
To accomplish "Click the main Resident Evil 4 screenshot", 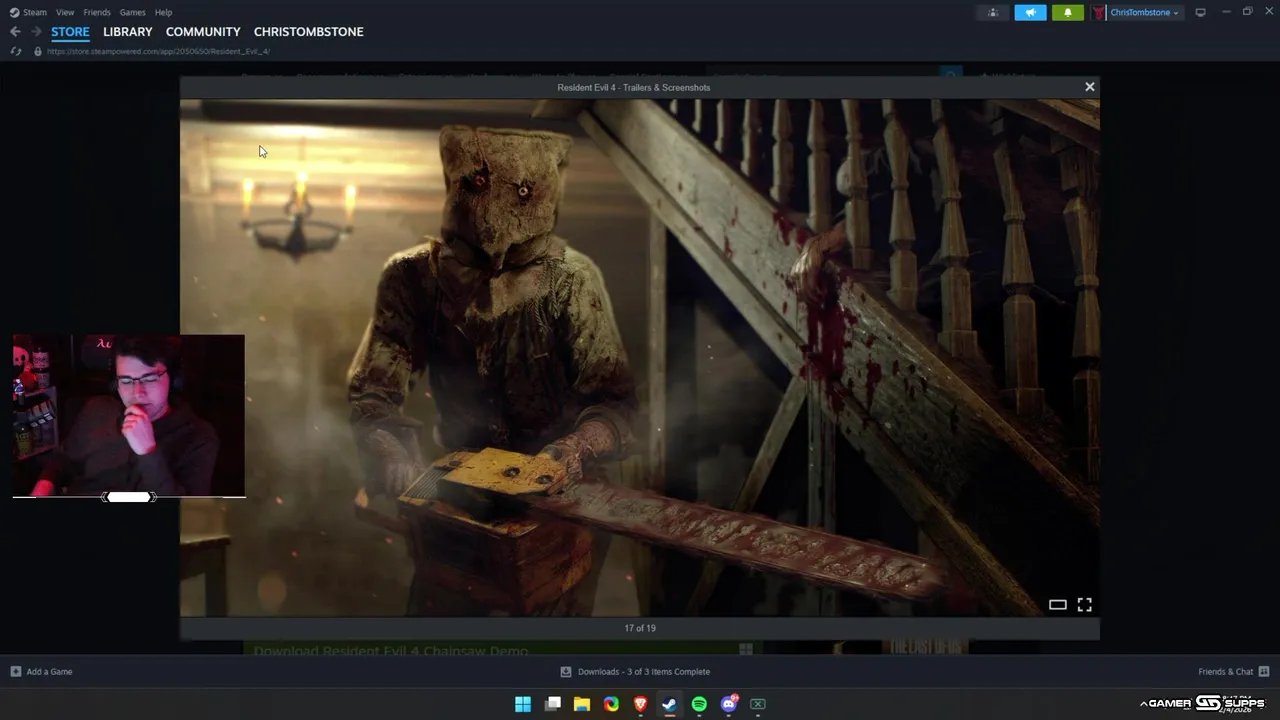I will [x=640, y=358].
